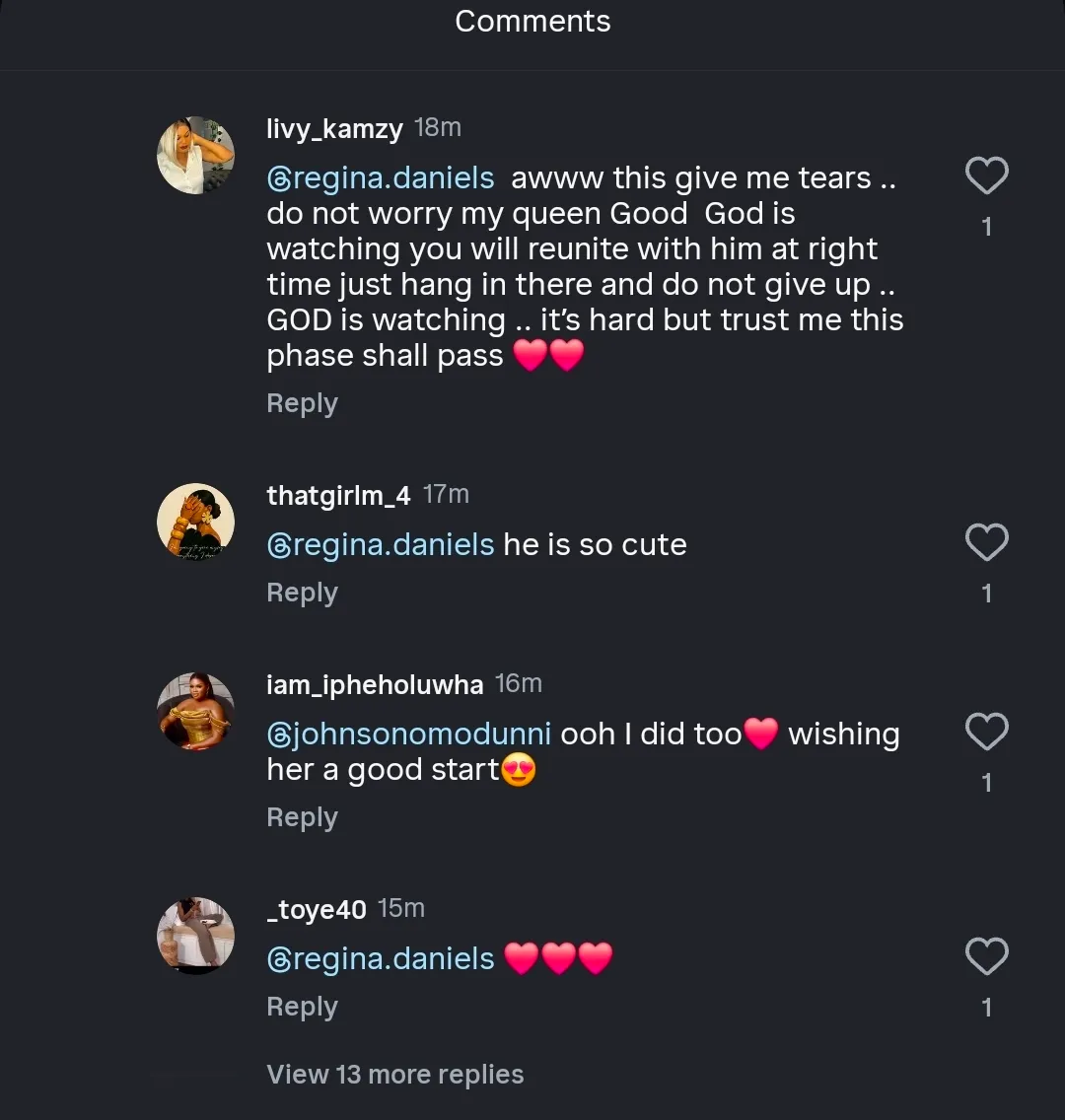
Task: Open @johnsonomodunni mention link
Action: click(408, 735)
